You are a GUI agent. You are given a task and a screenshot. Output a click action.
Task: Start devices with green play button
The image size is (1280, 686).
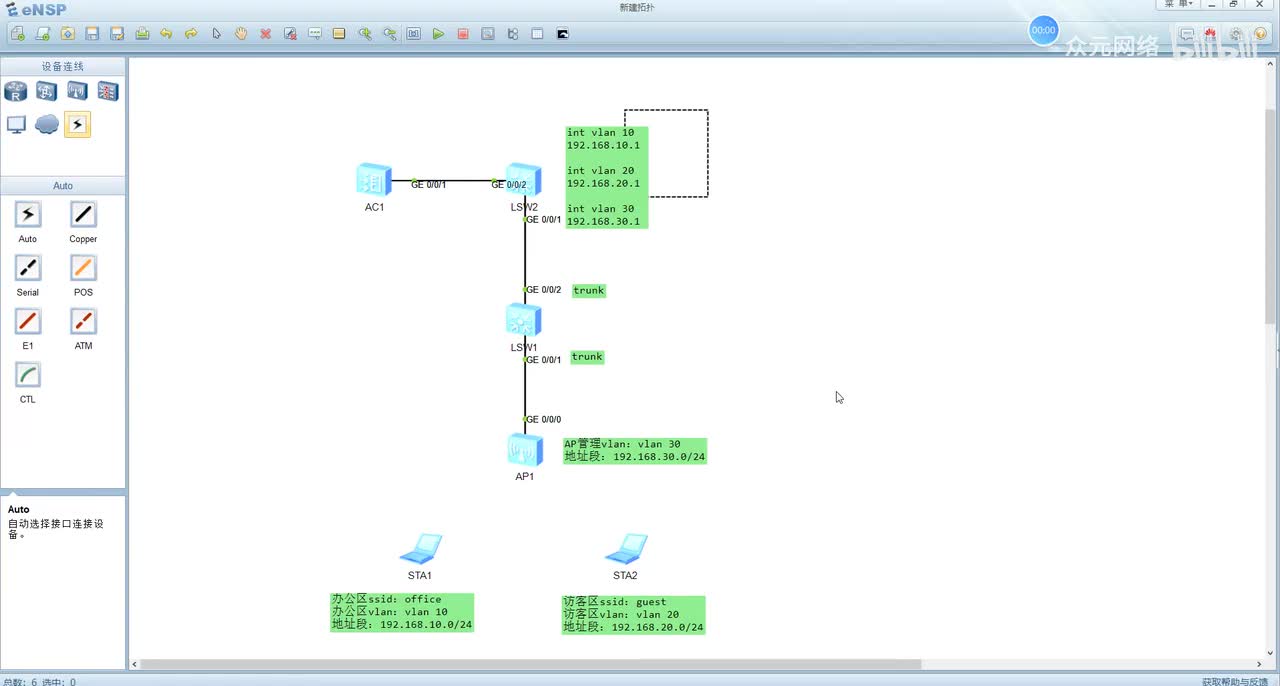click(438, 33)
